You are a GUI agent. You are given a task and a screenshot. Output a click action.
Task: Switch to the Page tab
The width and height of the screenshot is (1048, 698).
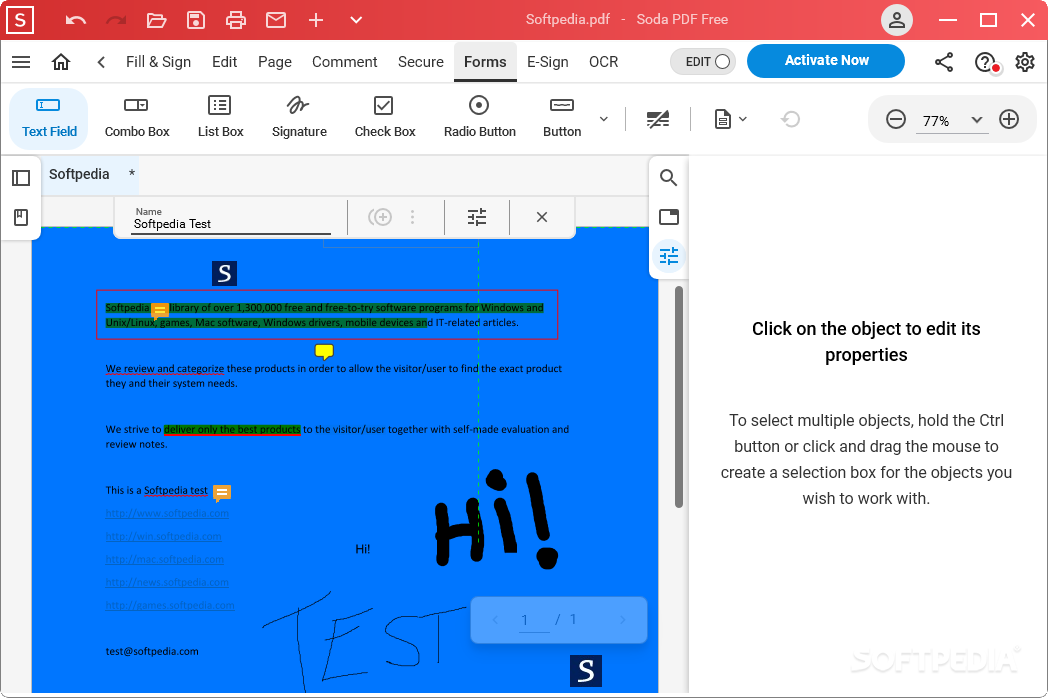coord(275,62)
